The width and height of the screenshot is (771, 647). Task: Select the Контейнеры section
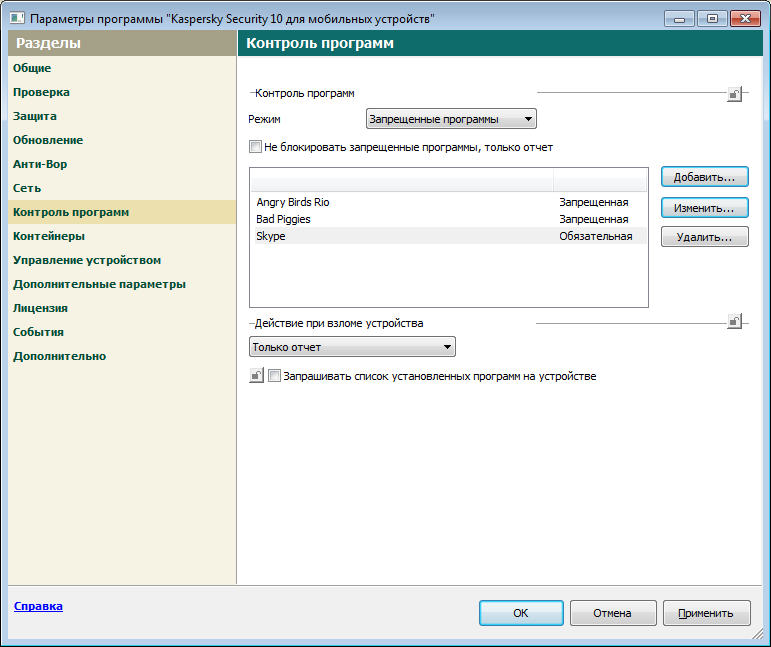[48, 236]
